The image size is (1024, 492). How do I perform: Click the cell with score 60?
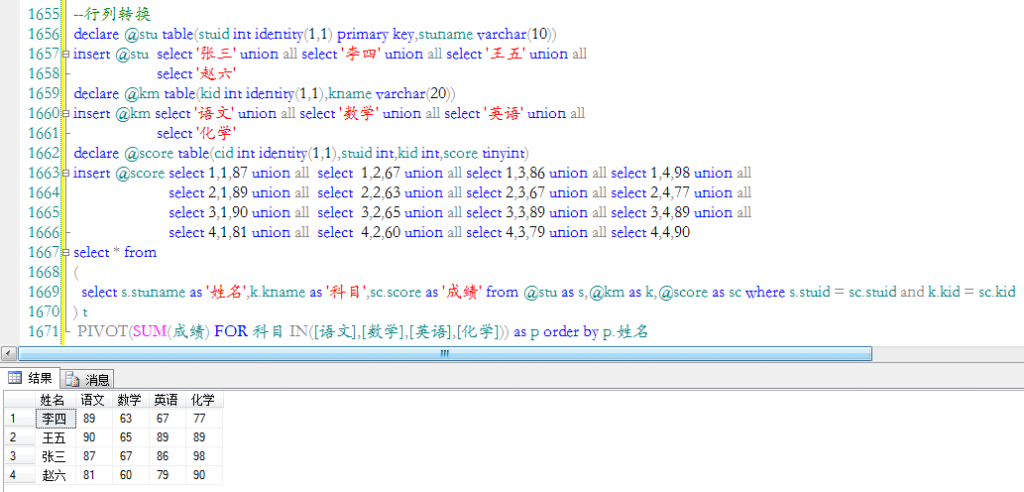tap(131, 475)
